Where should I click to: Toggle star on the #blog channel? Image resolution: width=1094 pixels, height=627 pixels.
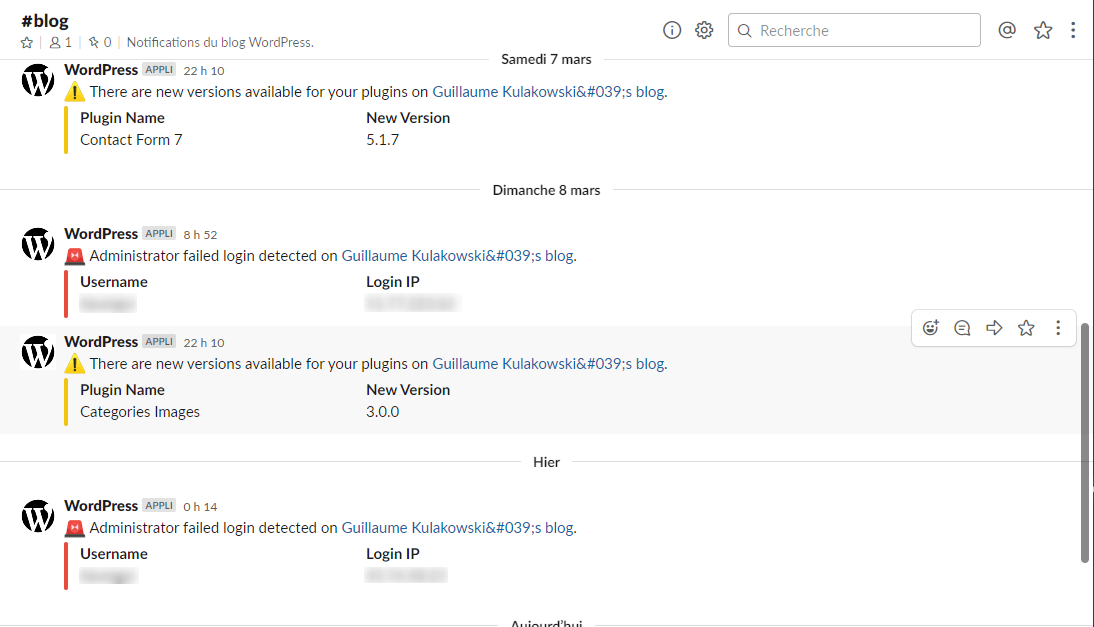pyautogui.click(x=27, y=43)
